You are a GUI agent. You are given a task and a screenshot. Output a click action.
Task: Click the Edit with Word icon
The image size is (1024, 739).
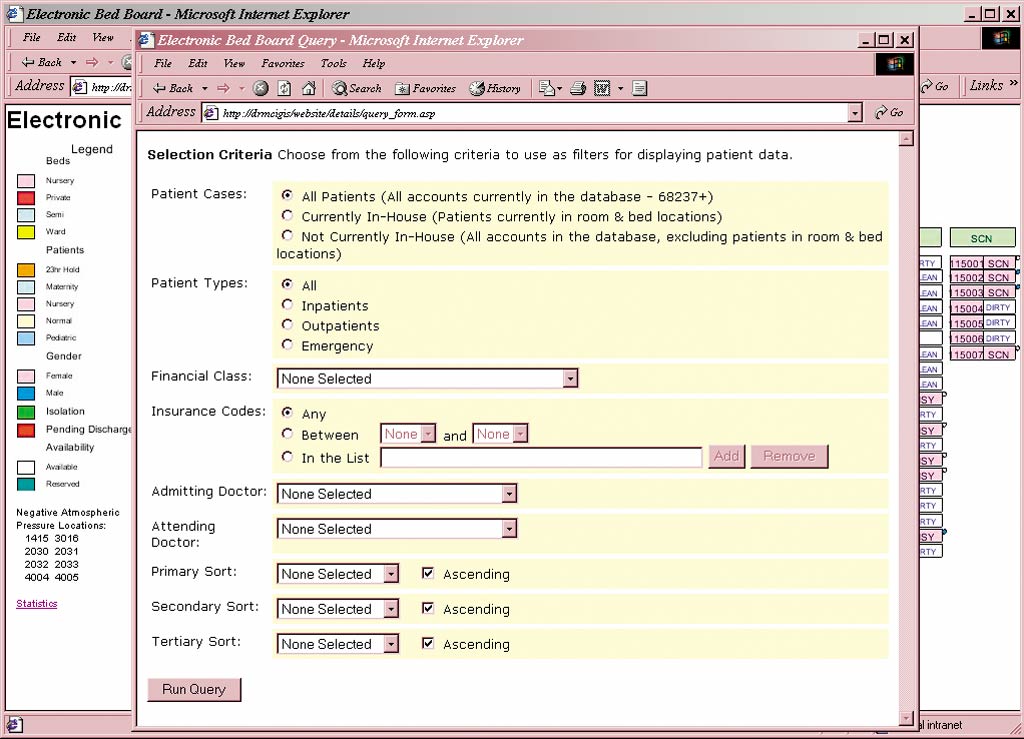coord(601,88)
